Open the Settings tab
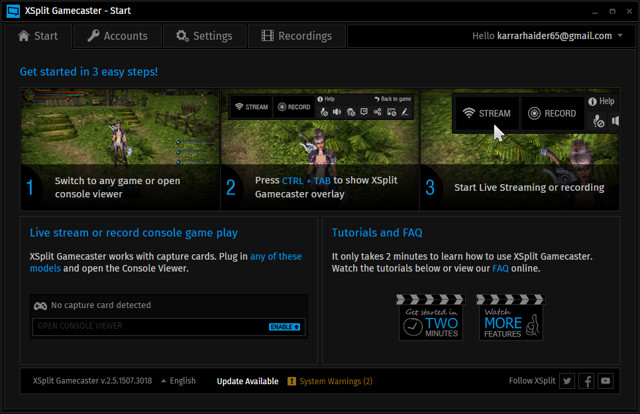 point(204,36)
